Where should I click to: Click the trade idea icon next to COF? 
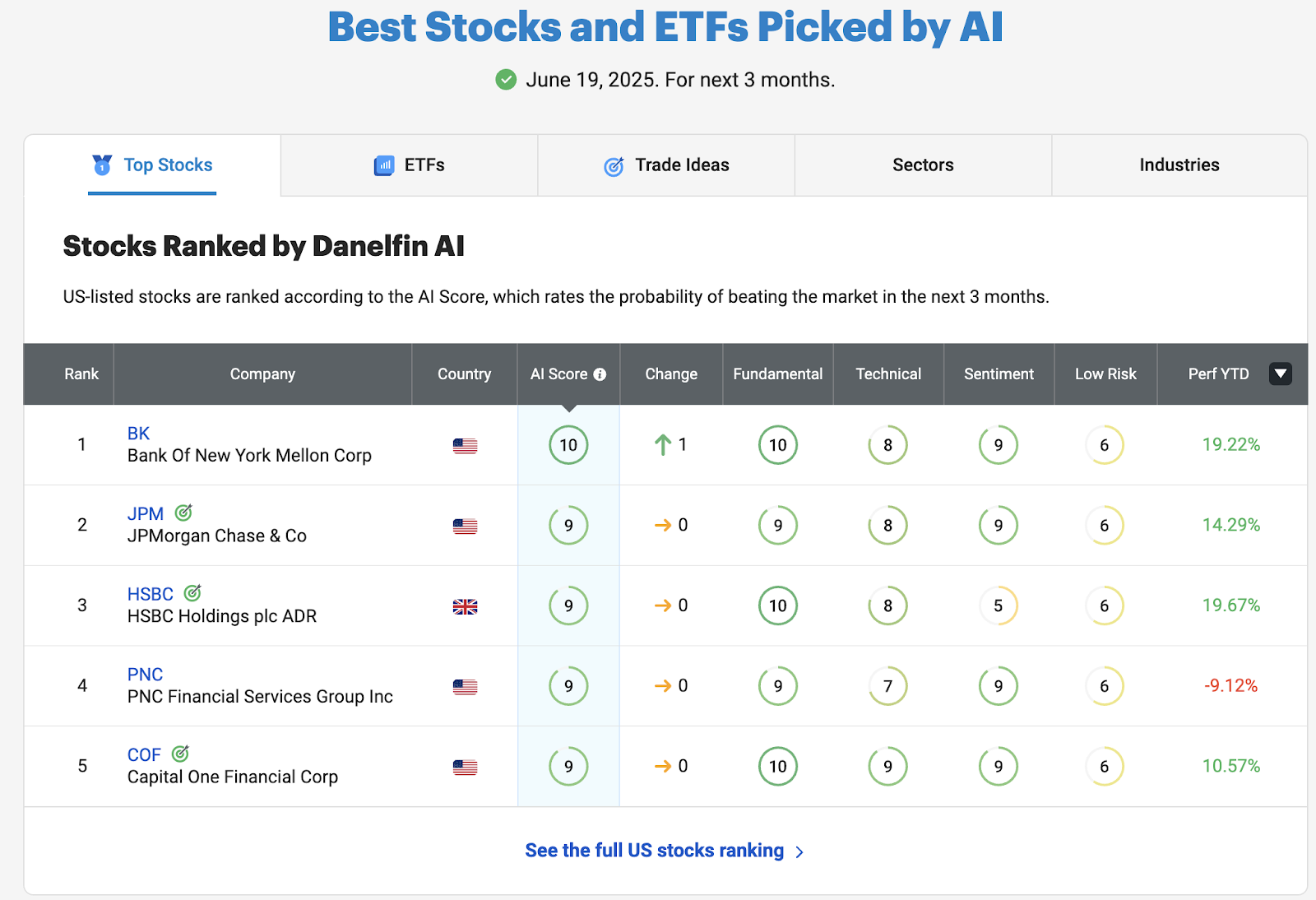[x=180, y=754]
